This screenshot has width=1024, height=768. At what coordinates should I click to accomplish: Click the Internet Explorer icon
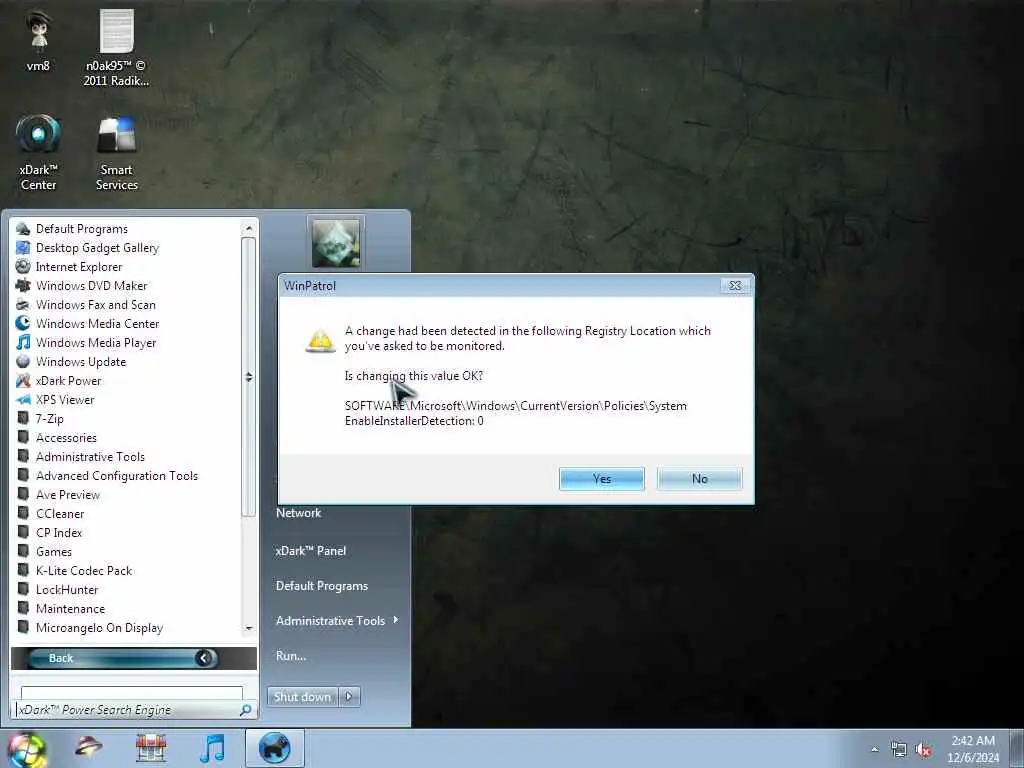[x=23, y=266]
